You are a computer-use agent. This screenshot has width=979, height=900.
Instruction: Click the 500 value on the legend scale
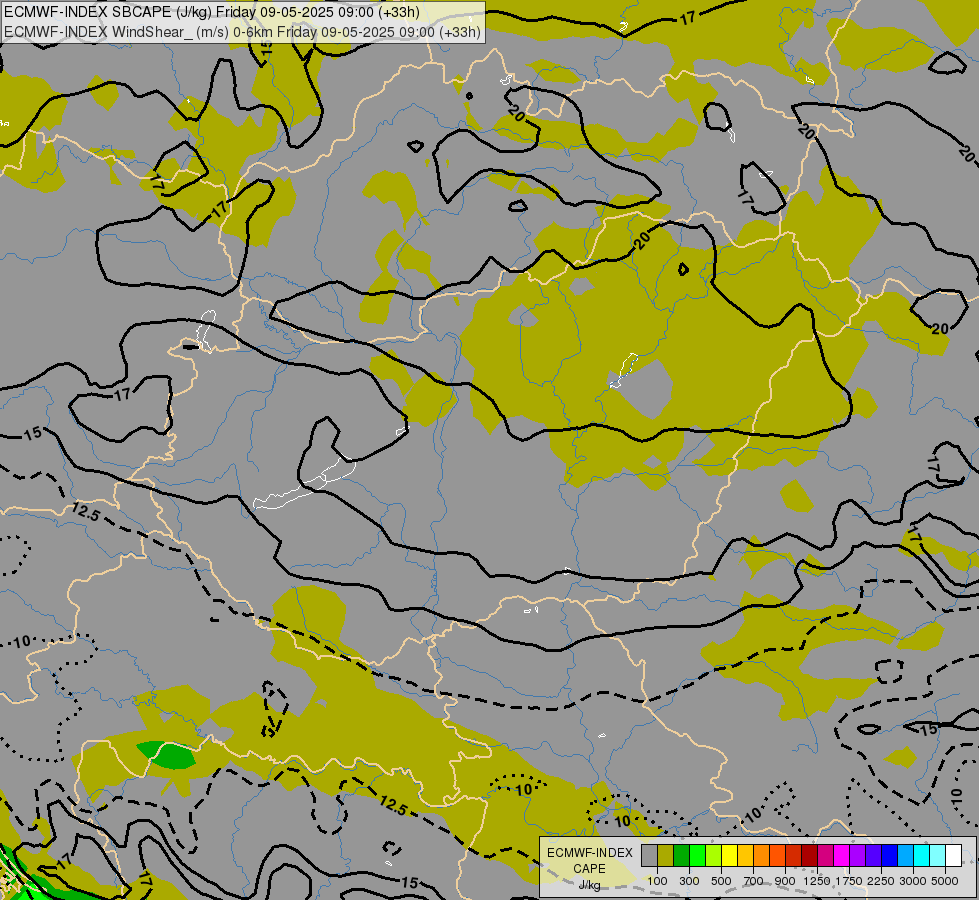(x=721, y=881)
